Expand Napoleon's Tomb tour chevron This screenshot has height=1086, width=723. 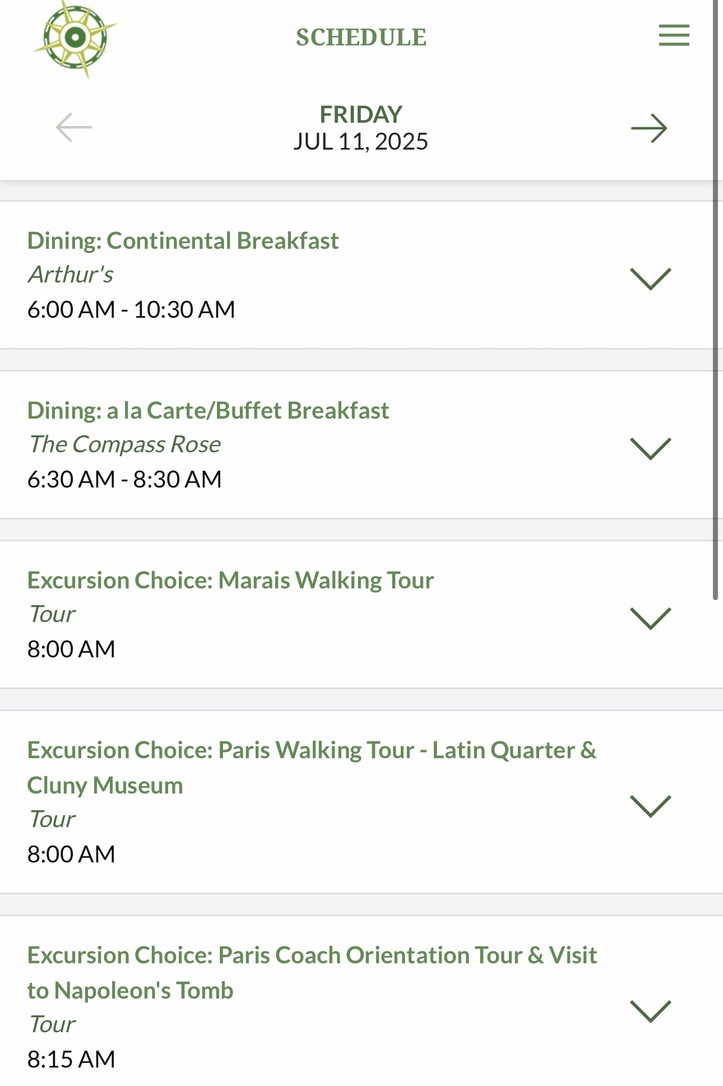[x=650, y=1010]
